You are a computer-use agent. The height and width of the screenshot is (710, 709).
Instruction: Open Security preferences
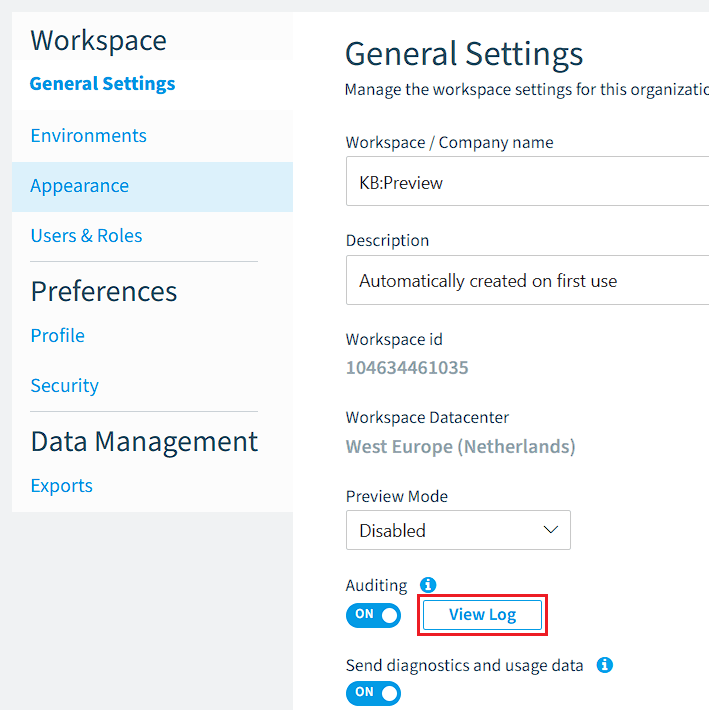[65, 386]
